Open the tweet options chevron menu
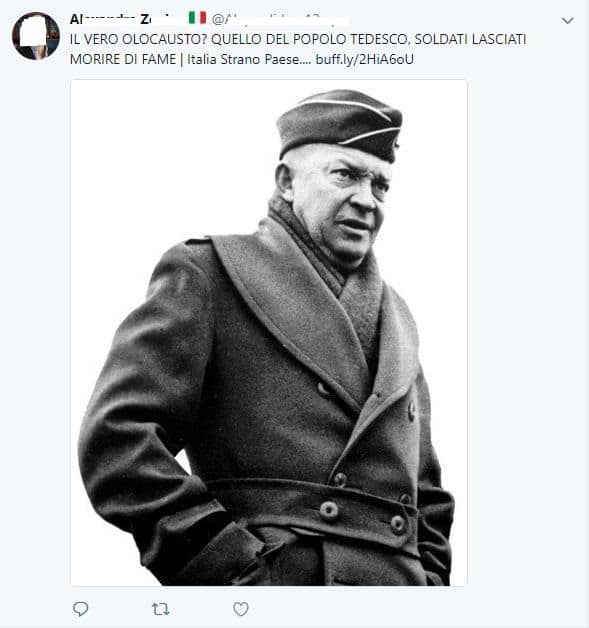Screen dimensions: 589x628 [567, 20]
